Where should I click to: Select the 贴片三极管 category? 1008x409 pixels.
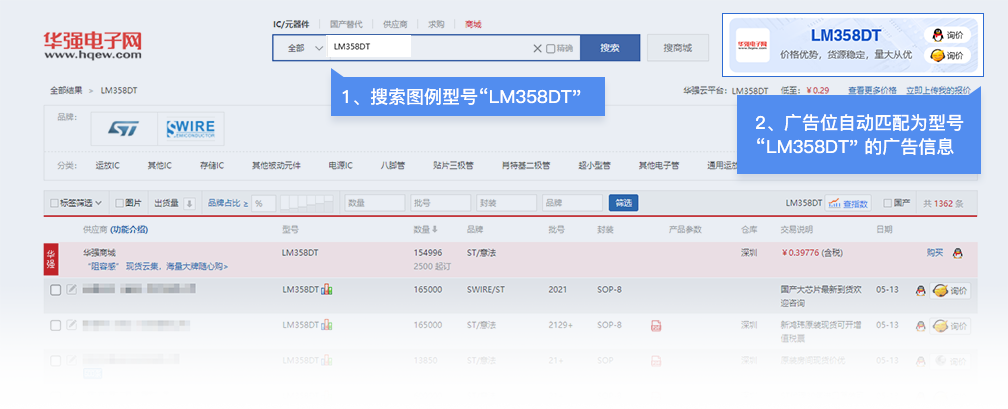(x=453, y=166)
